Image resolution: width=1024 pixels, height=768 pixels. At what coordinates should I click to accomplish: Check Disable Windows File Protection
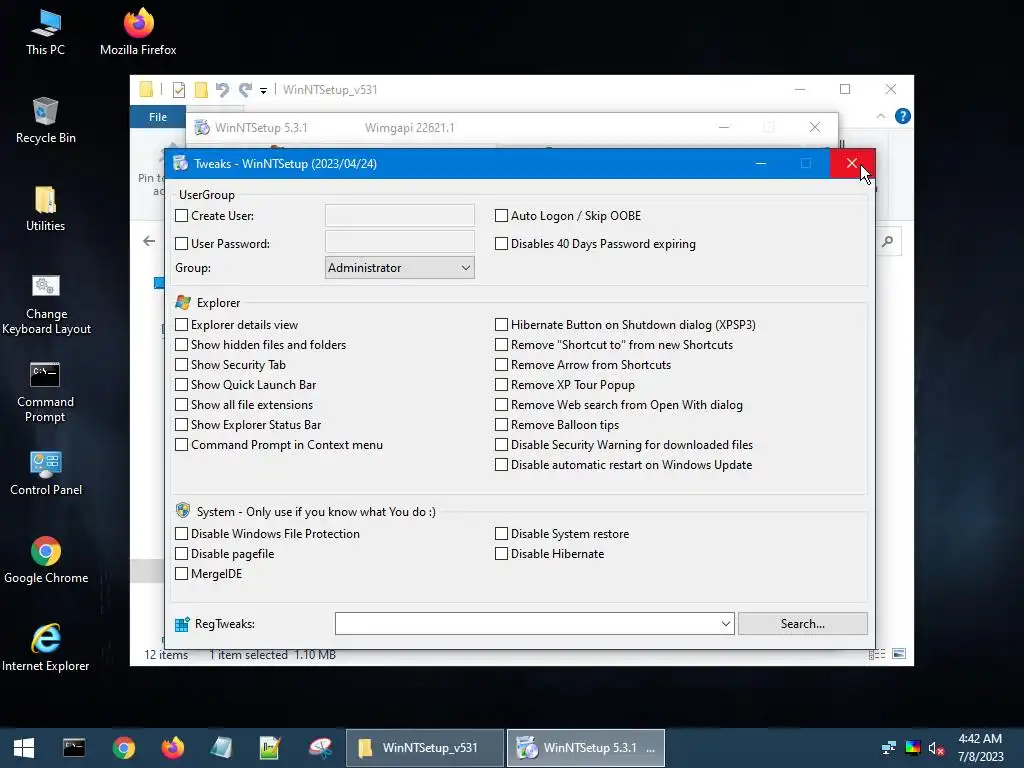point(182,534)
